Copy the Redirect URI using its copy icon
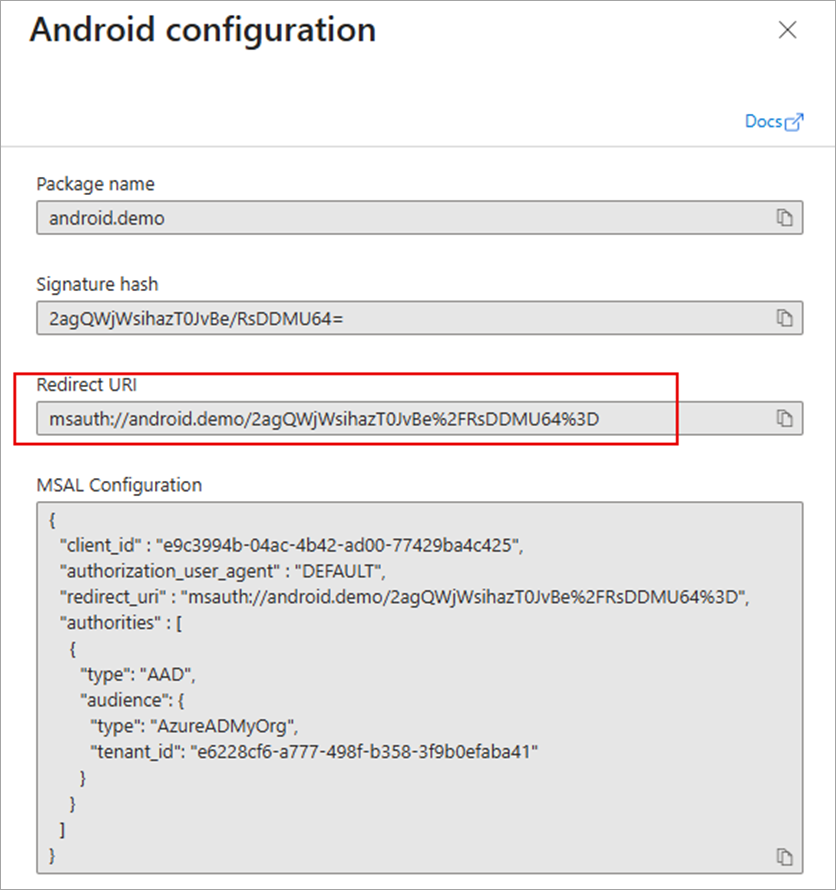836x890 pixels. point(786,418)
